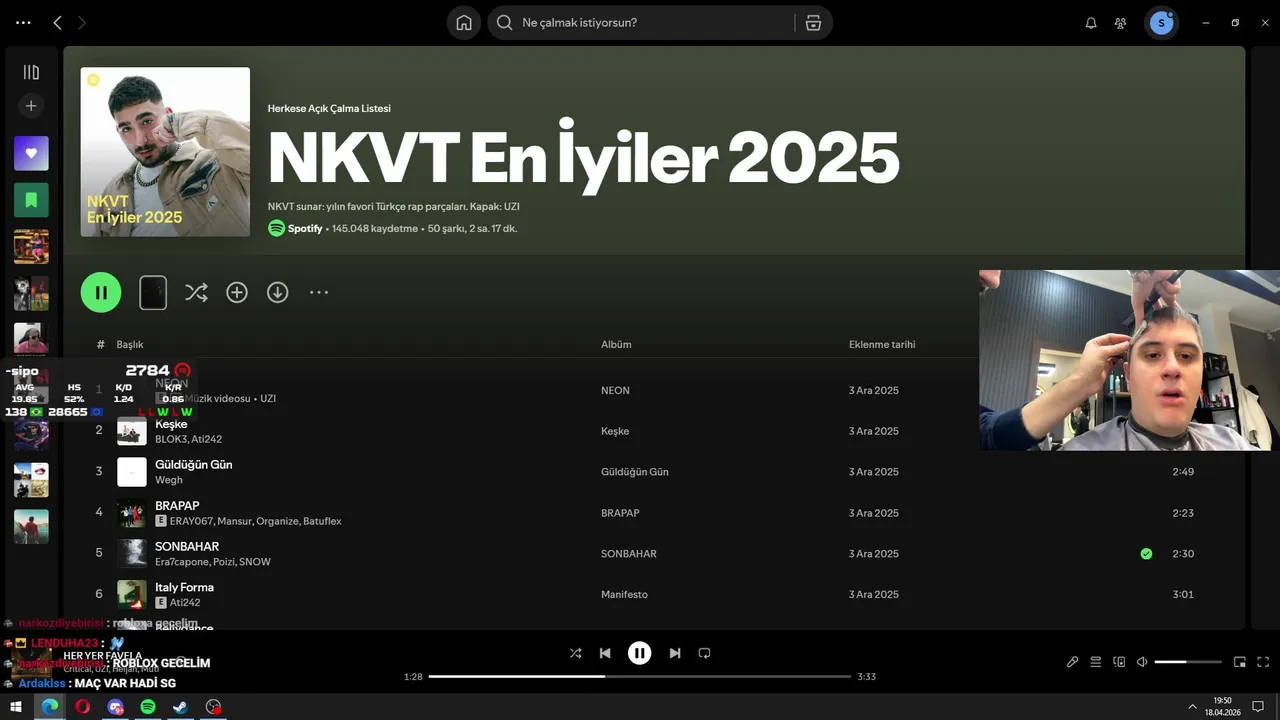Toggle the green saved check on SONBAHAR

tap(1146, 554)
